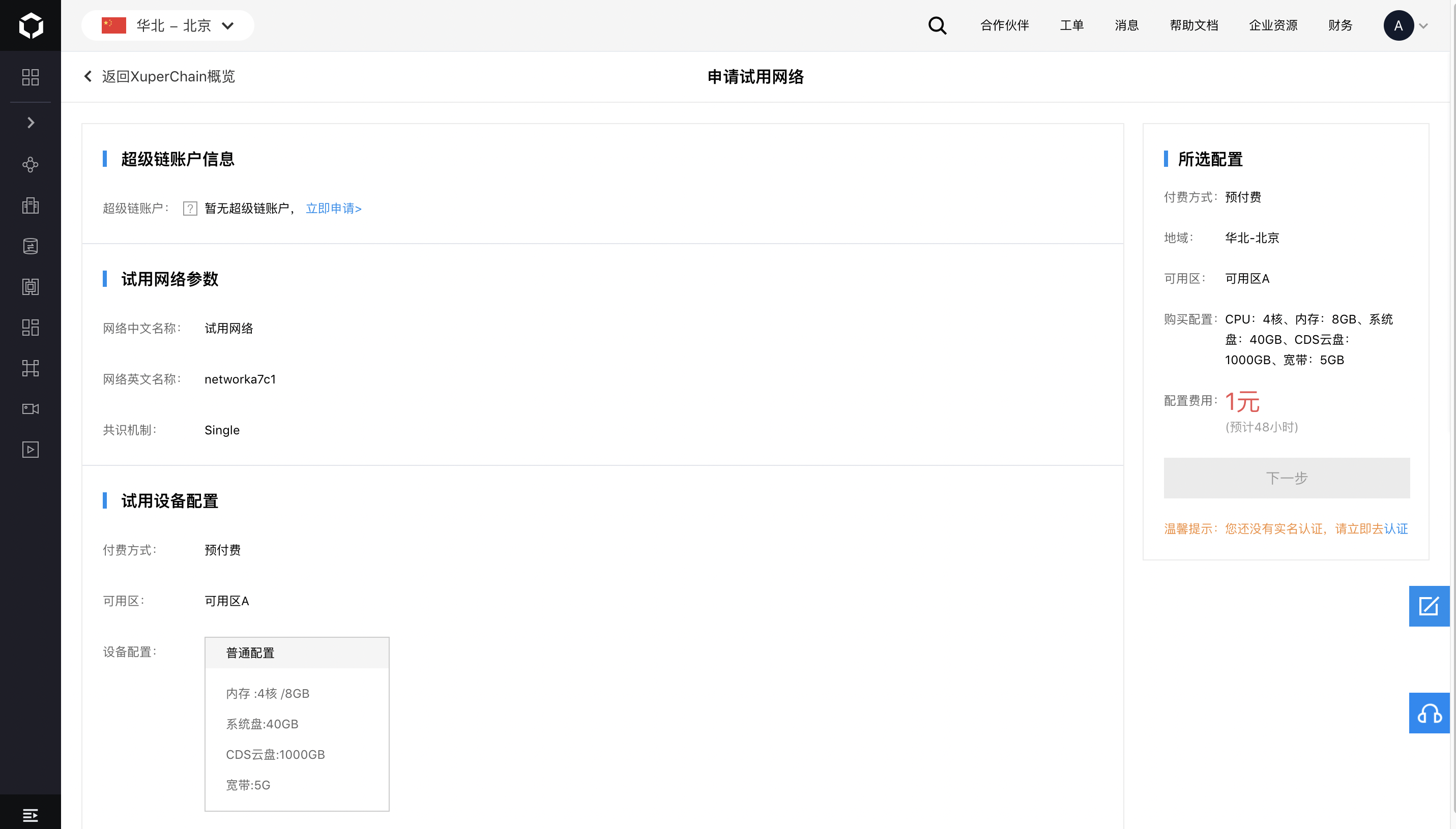This screenshot has width=1456, height=829.
Task: Click the 认证 link in the warning
Action: [1395, 529]
